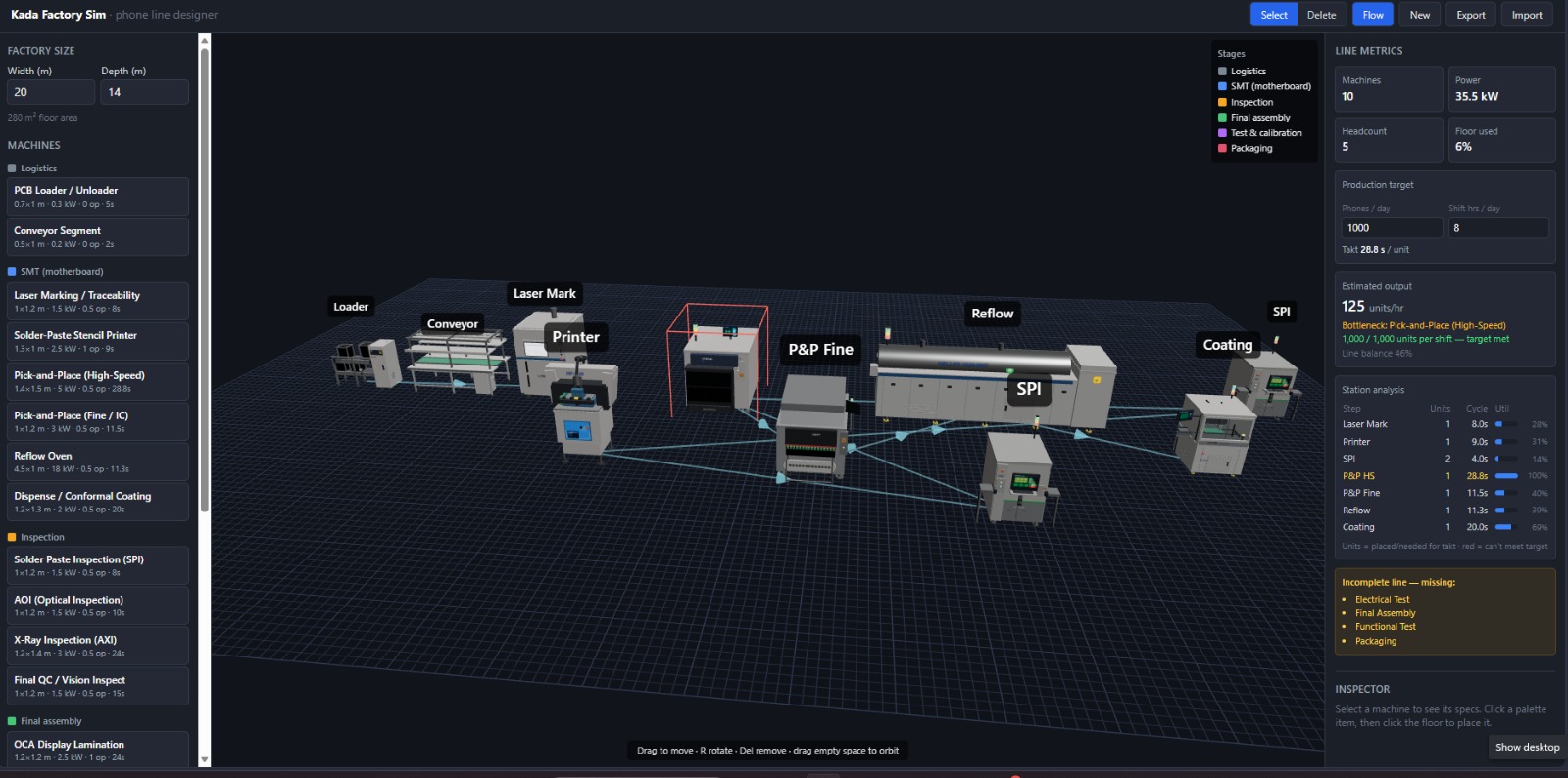Pick PCB Loader / Unloader from the palette

coord(98,197)
